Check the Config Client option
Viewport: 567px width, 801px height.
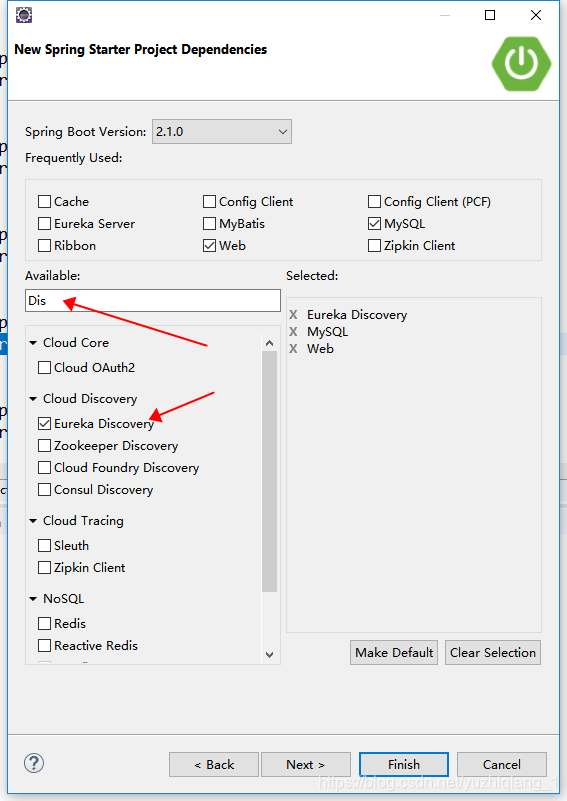click(x=209, y=202)
